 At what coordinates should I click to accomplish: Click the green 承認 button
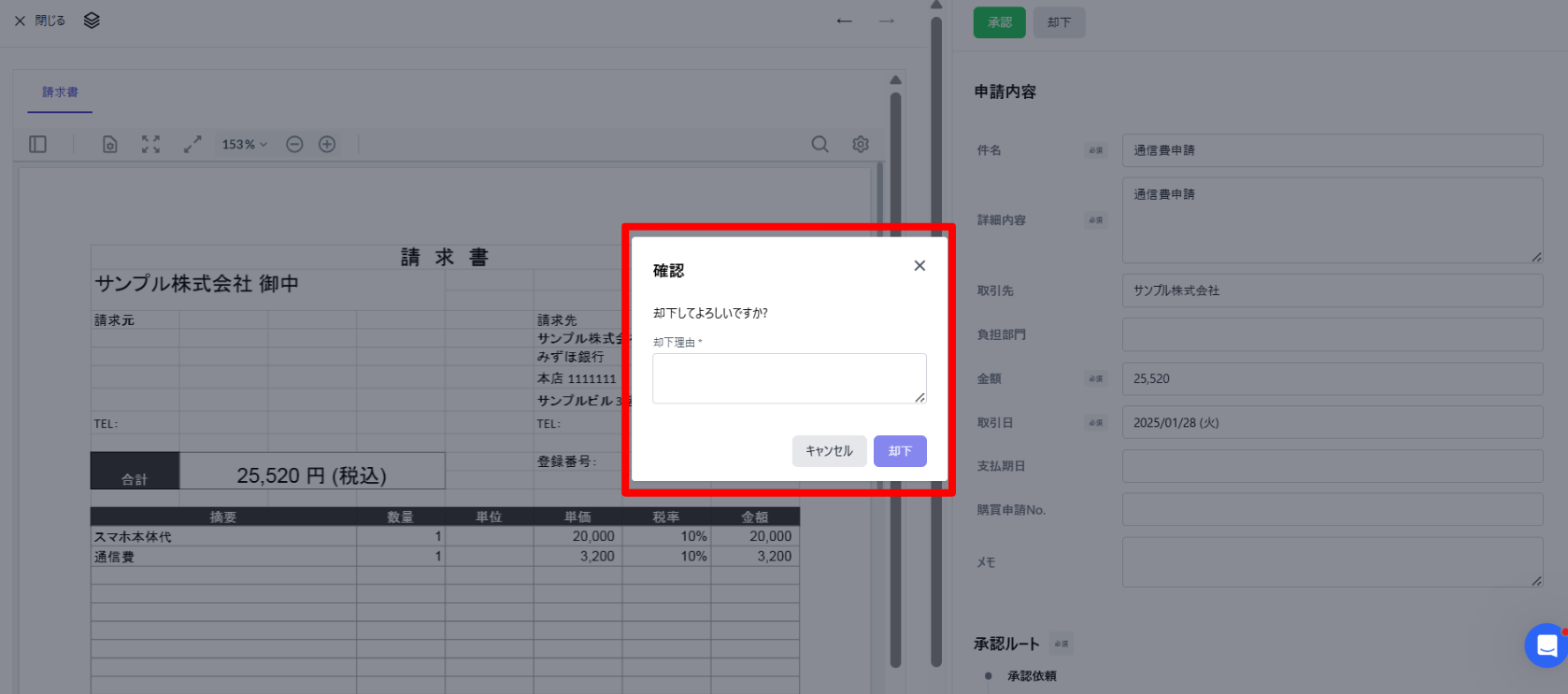tap(1000, 22)
